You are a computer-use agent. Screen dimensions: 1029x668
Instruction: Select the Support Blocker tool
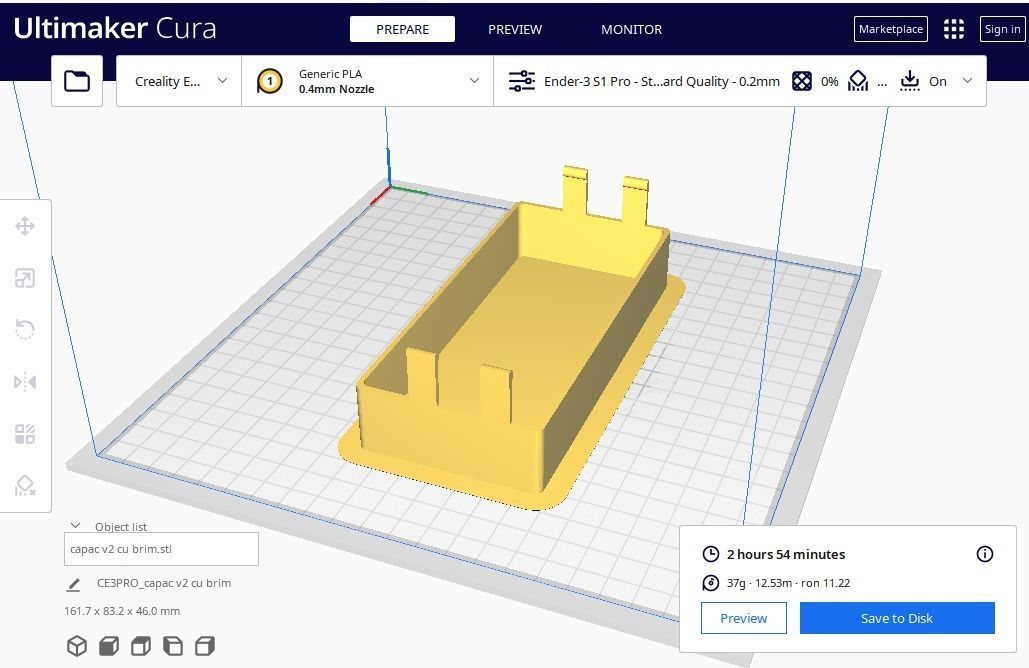(x=25, y=486)
